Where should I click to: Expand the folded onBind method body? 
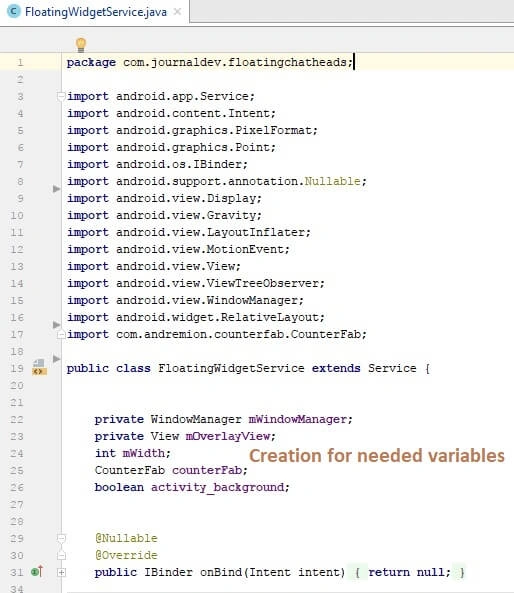pos(61,572)
